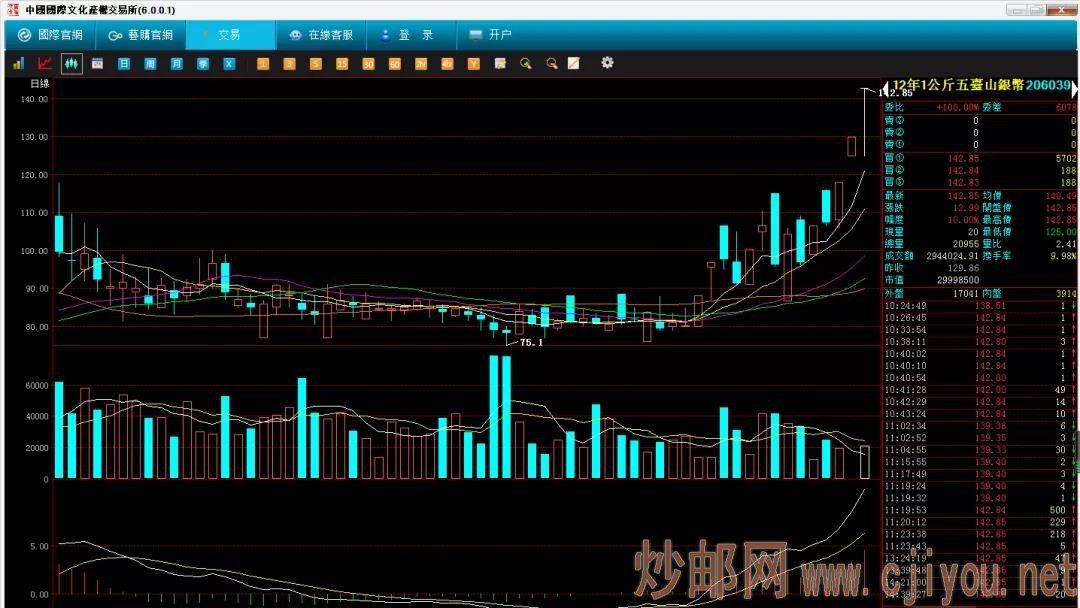Select the orange 4H period icon

coord(447,63)
